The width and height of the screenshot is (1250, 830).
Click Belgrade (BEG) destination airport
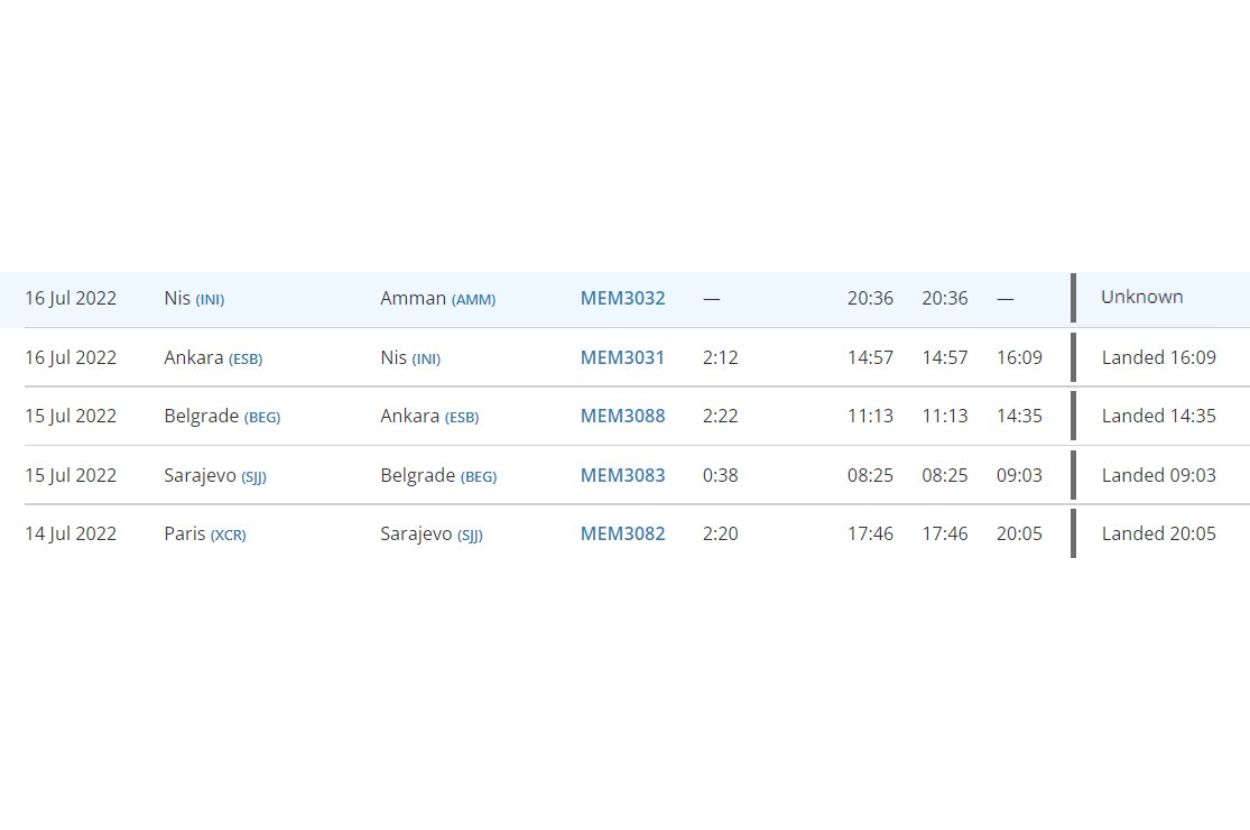pos(438,475)
